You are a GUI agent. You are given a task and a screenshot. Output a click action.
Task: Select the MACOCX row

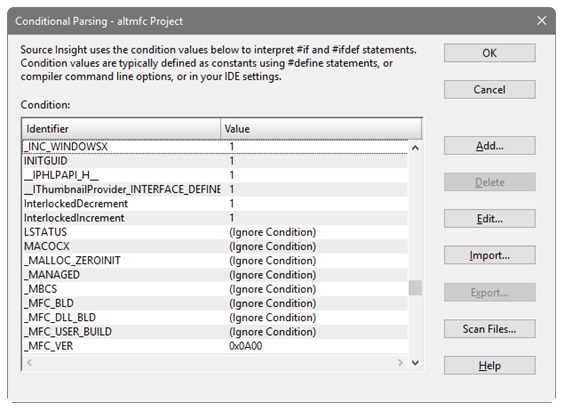[x=215, y=246]
